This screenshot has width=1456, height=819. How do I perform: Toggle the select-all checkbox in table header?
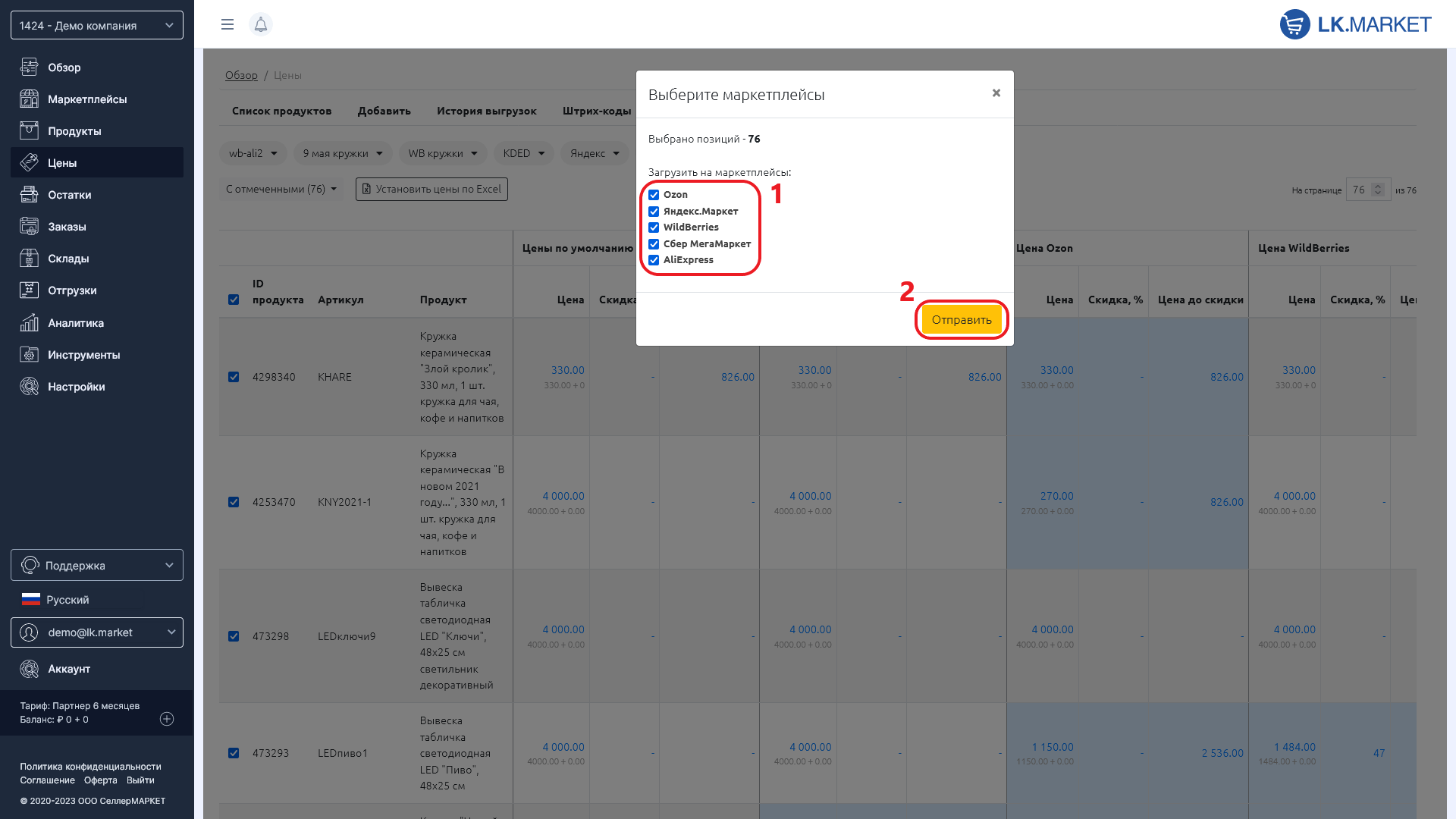234,300
